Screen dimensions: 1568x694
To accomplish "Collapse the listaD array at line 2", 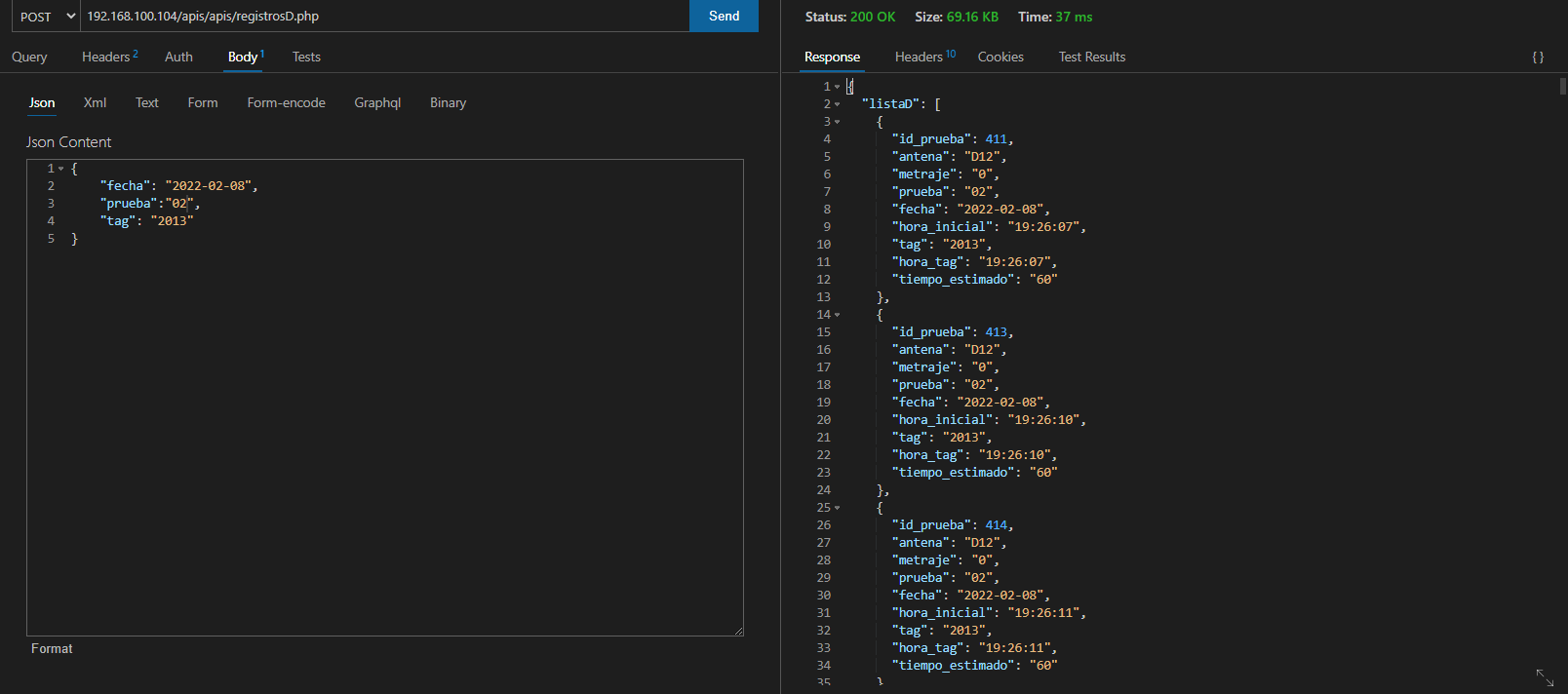I will click(837, 104).
